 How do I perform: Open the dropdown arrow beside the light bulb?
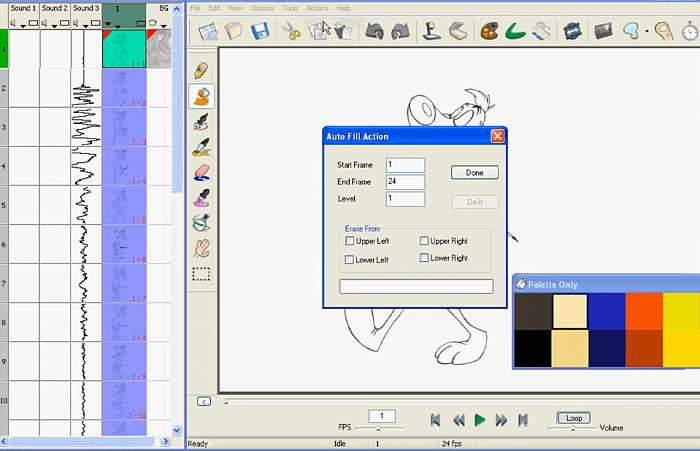tap(647, 31)
